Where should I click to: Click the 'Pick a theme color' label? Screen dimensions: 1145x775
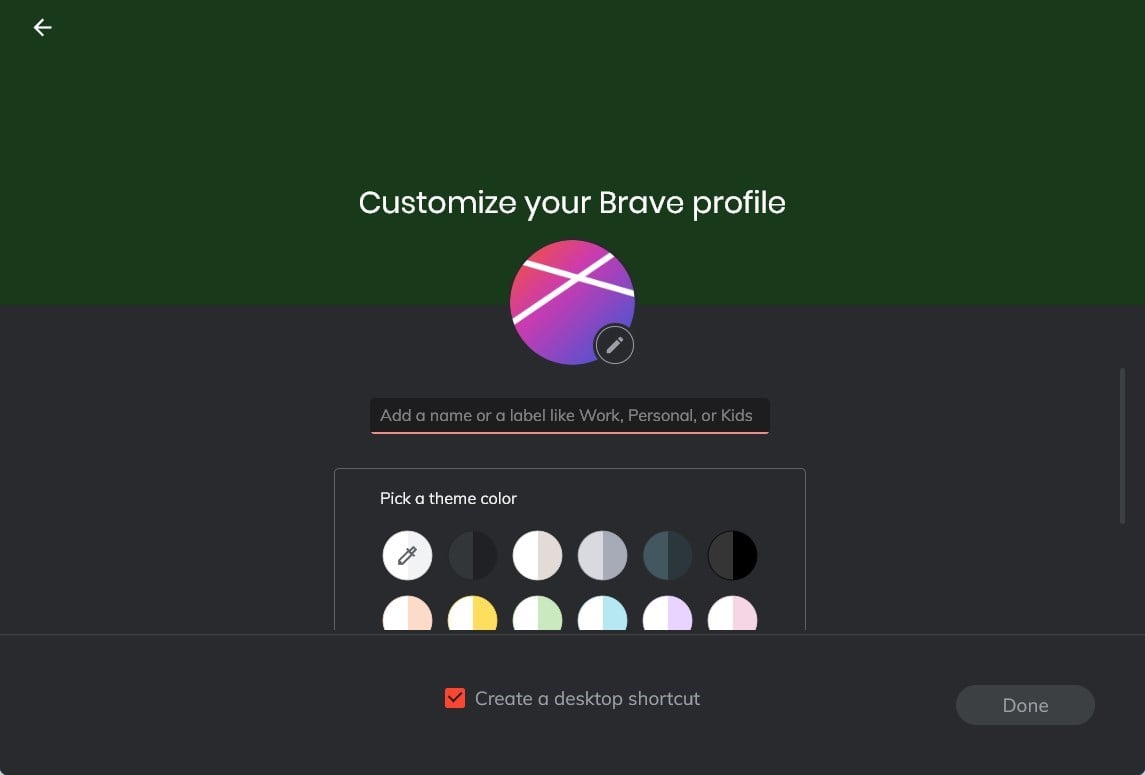448,498
